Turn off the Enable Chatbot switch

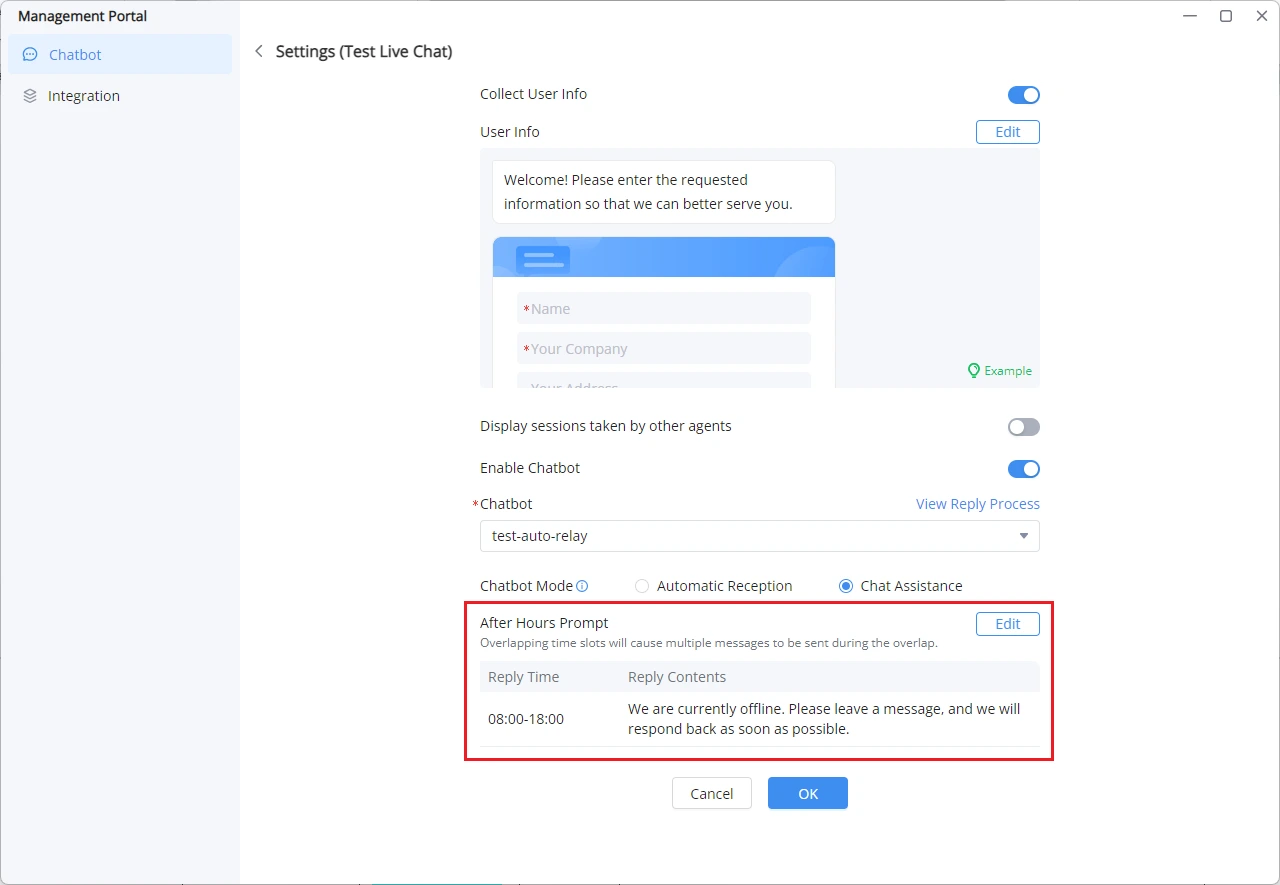coord(1024,469)
